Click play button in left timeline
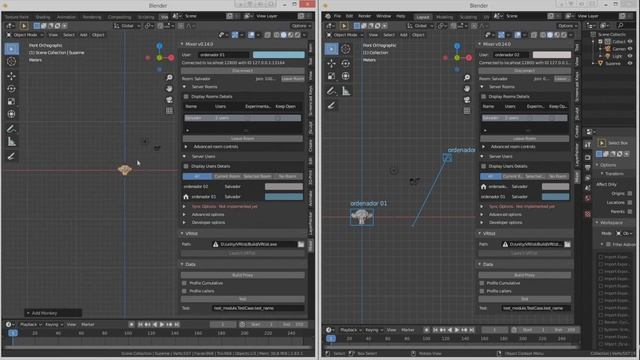Viewport: 640px width, 360px height. [x=162, y=324]
